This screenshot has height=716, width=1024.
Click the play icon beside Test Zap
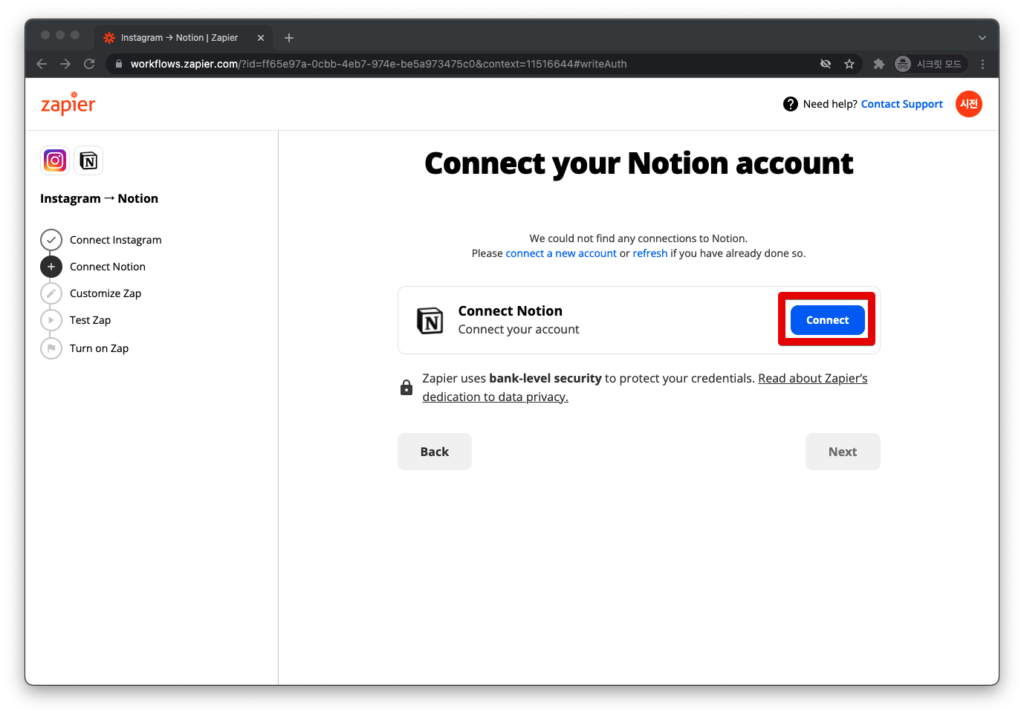tap(51, 320)
